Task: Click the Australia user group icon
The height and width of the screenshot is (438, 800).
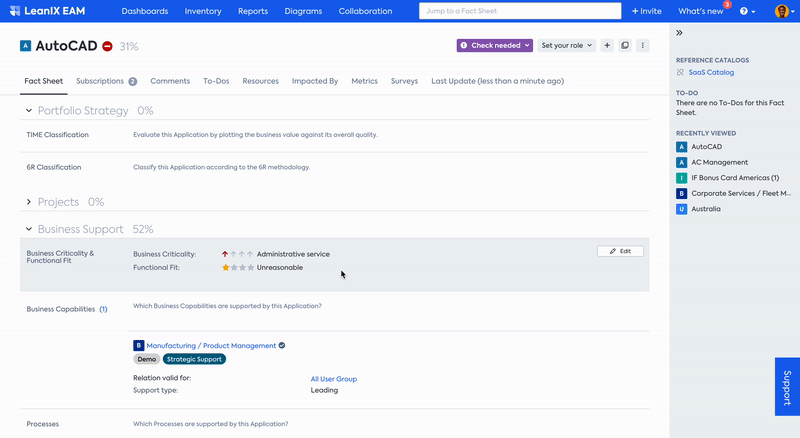Action: (682, 209)
